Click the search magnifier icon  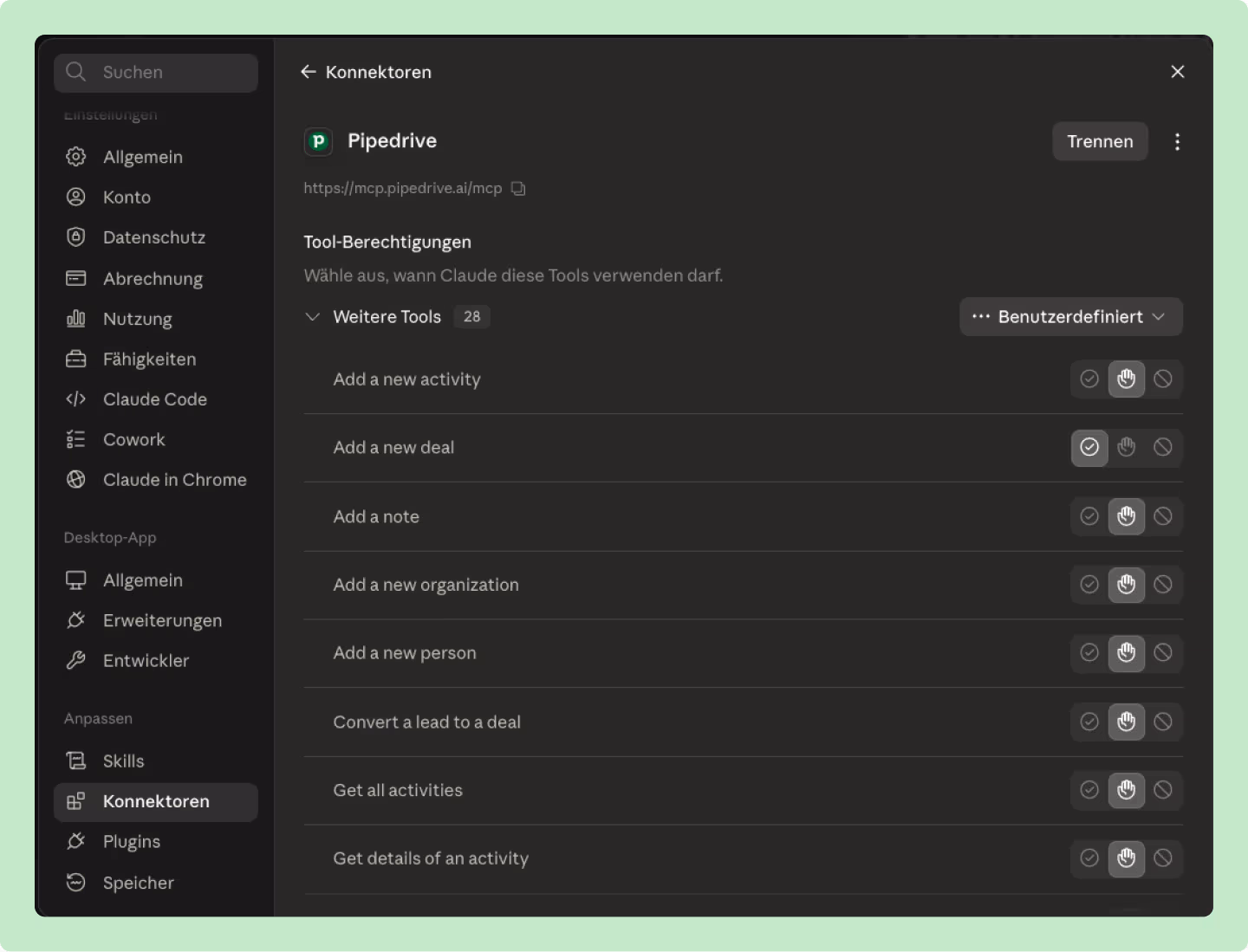click(76, 72)
